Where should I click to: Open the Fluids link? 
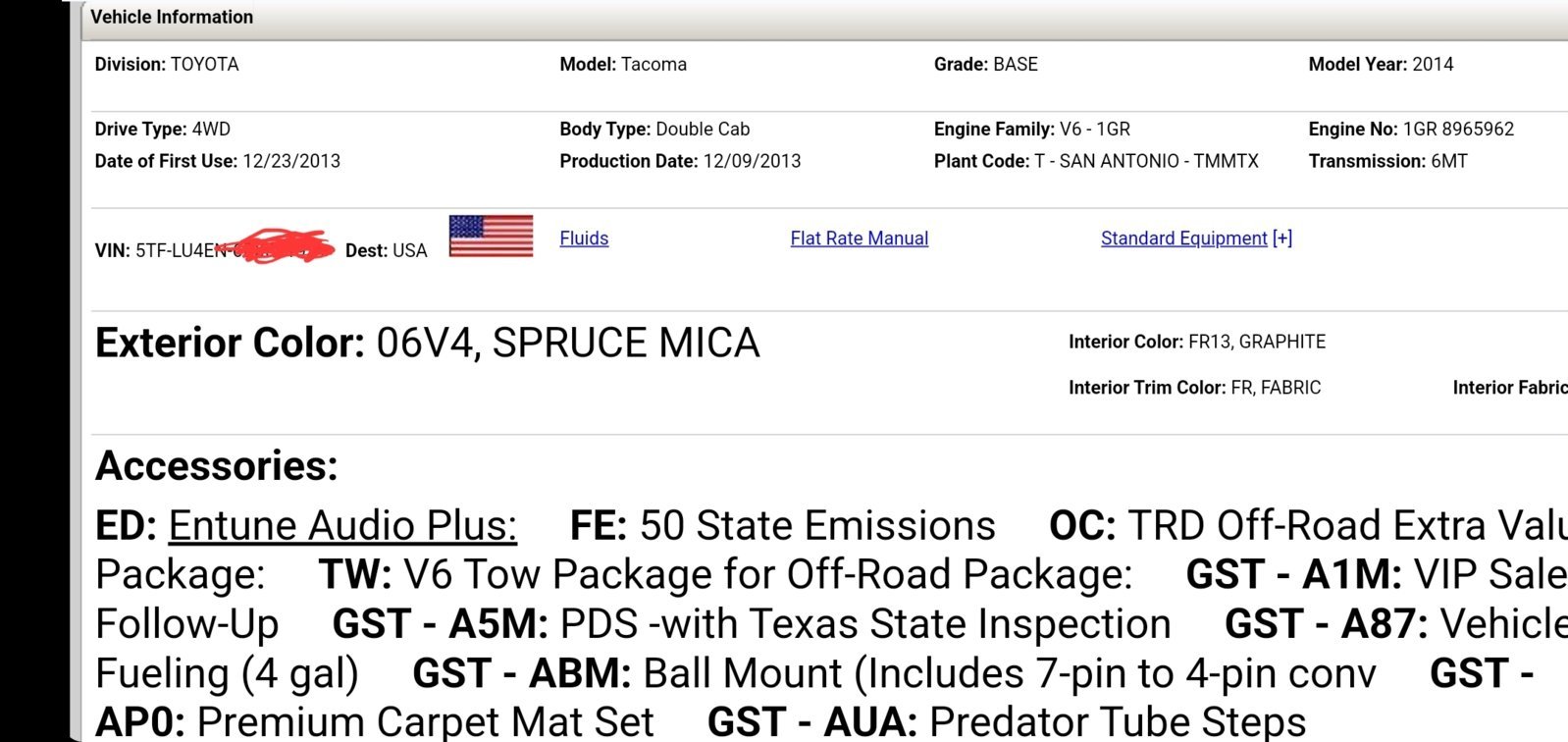(x=584, y=238)
